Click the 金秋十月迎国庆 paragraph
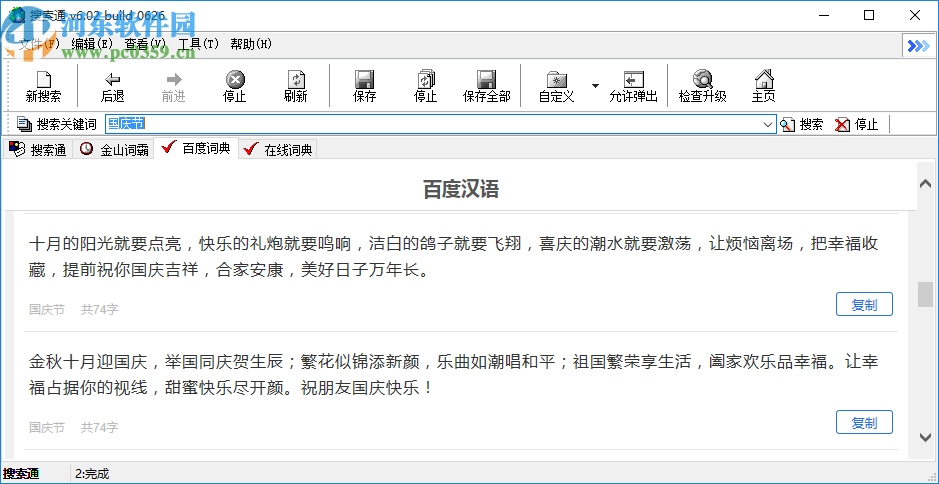939x484 pixels. point(453,376)
